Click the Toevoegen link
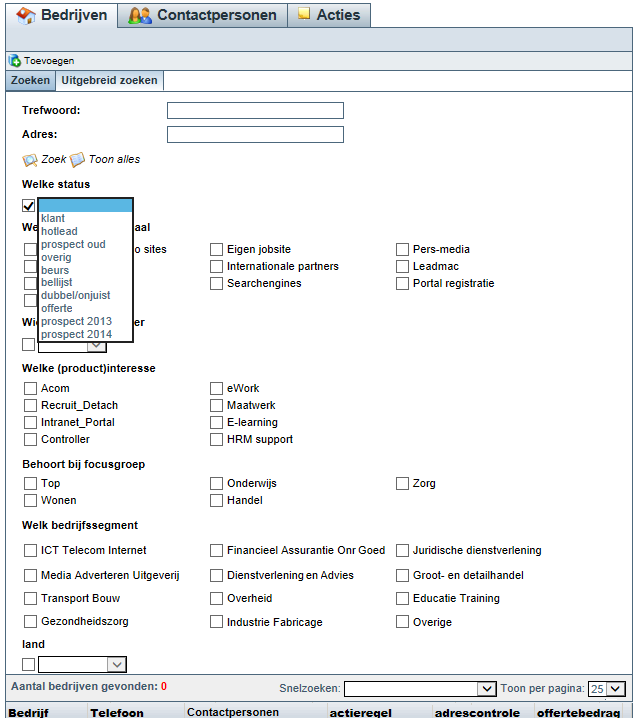The height and width of the screenshot is (718, 634). pyautogui.click(x=49, y=61)
